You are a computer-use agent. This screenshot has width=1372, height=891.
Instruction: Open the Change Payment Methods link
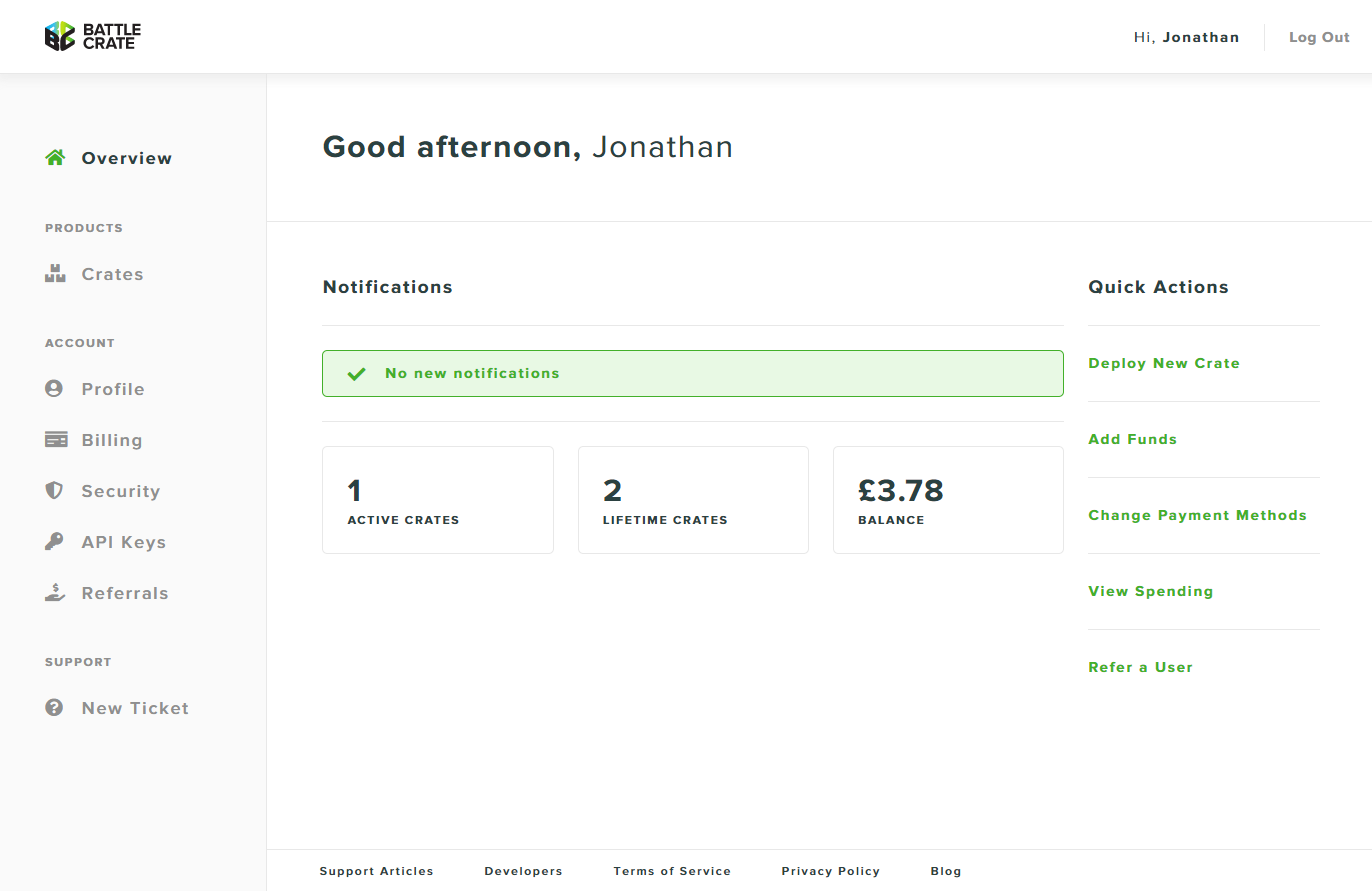tap(1197, 515)
